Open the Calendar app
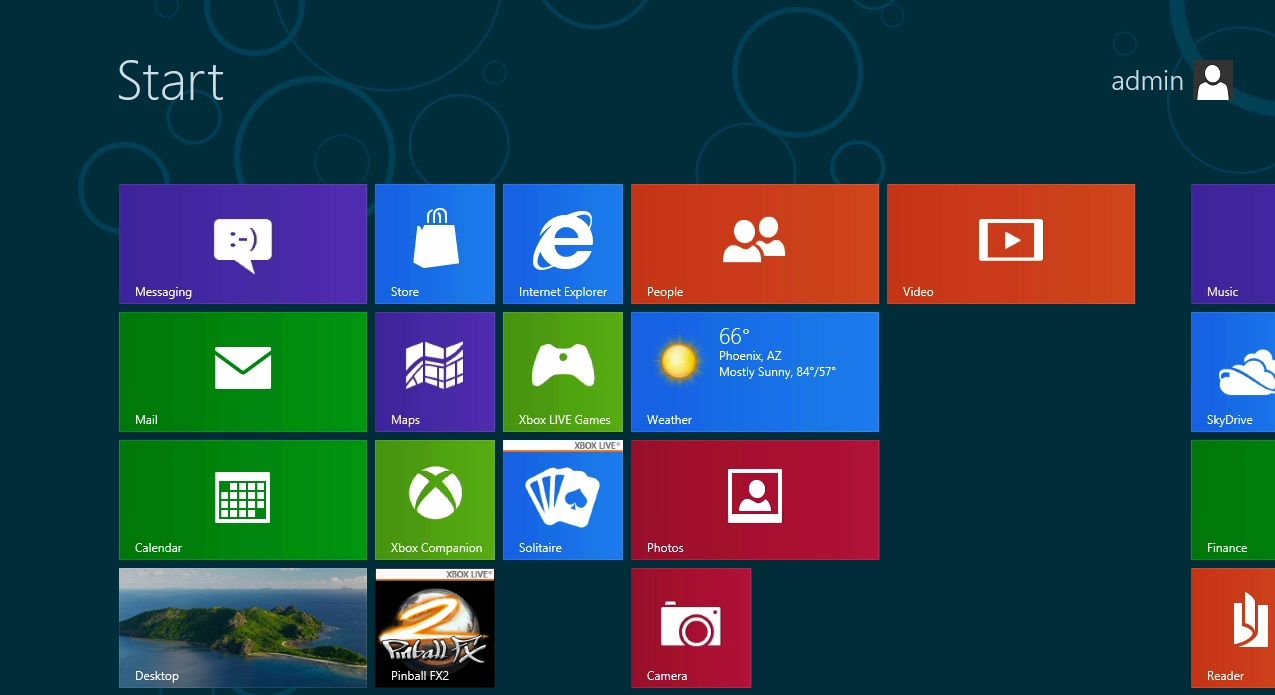This screenshot has height=695, width=1275. pyautogui.click(x=242, y=499)
